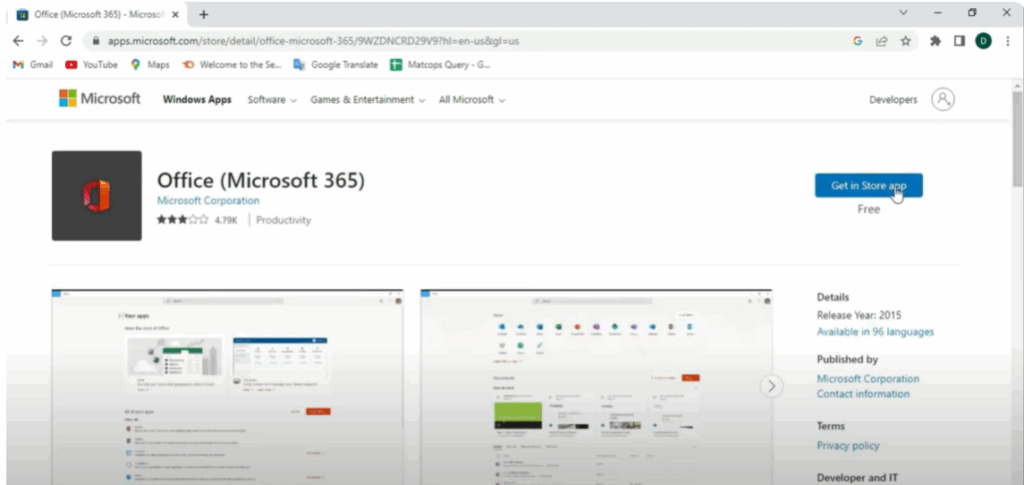Toggle the browser side panel

pyautogui.click(x=959, y=40)
